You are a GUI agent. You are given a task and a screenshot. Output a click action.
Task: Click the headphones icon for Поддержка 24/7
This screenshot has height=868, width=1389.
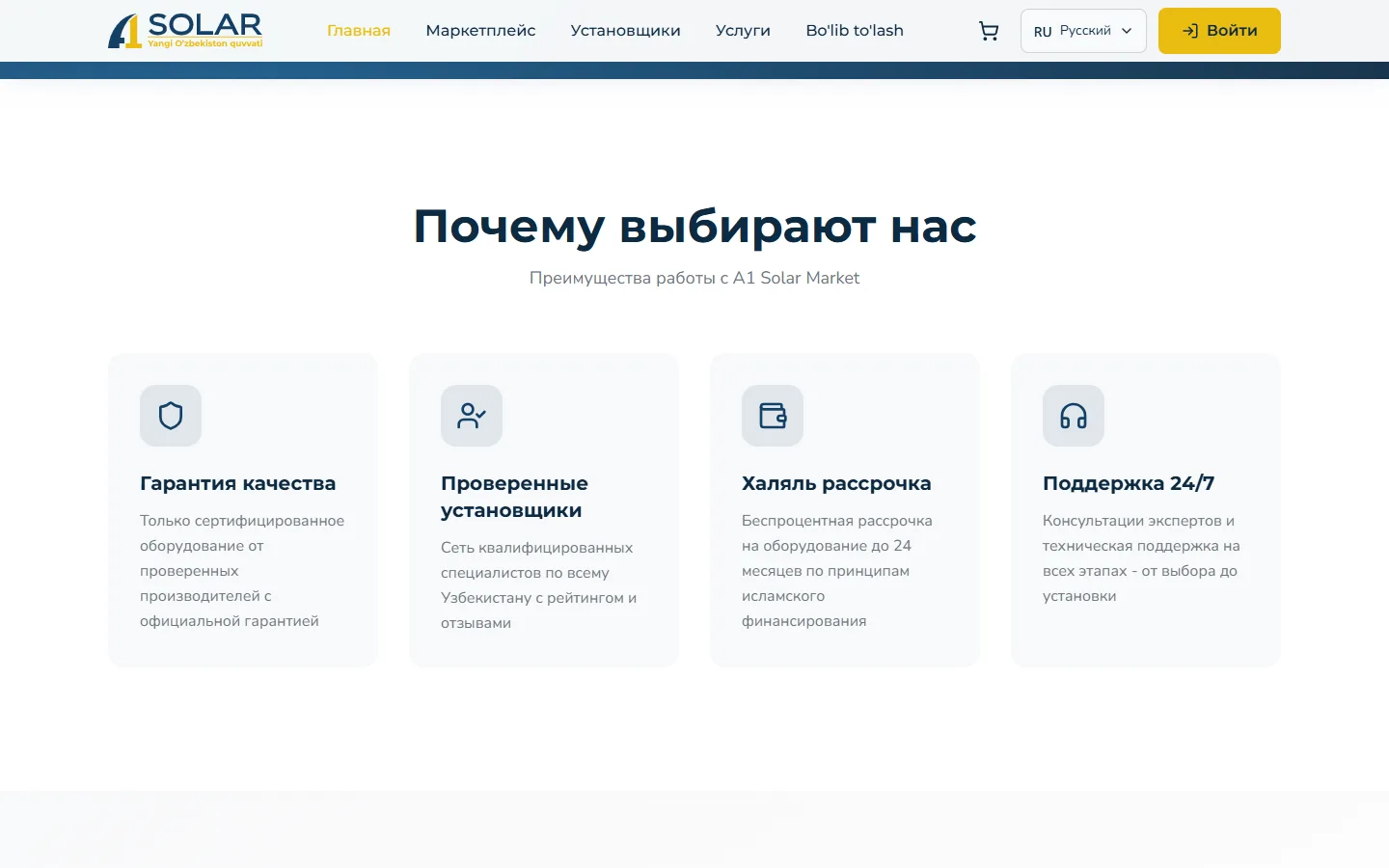[1074, 416]
